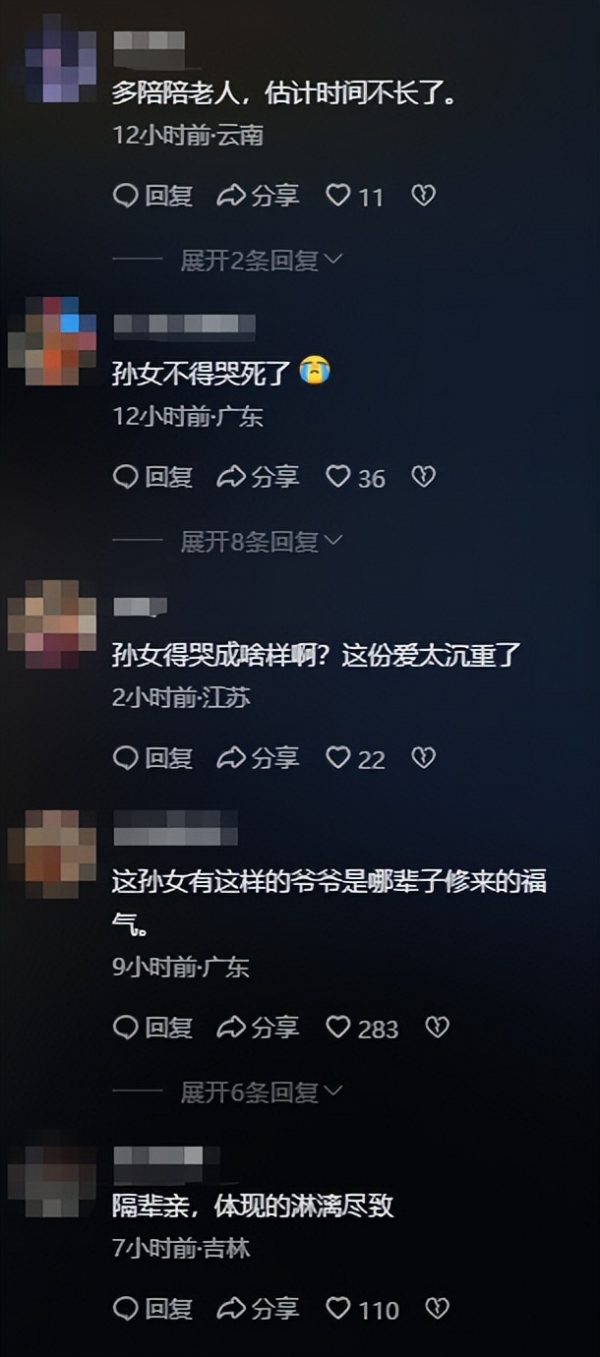Click broken heart beside 283 likes
This screenshot has height=1357, width=600.
click(437, 1027)
